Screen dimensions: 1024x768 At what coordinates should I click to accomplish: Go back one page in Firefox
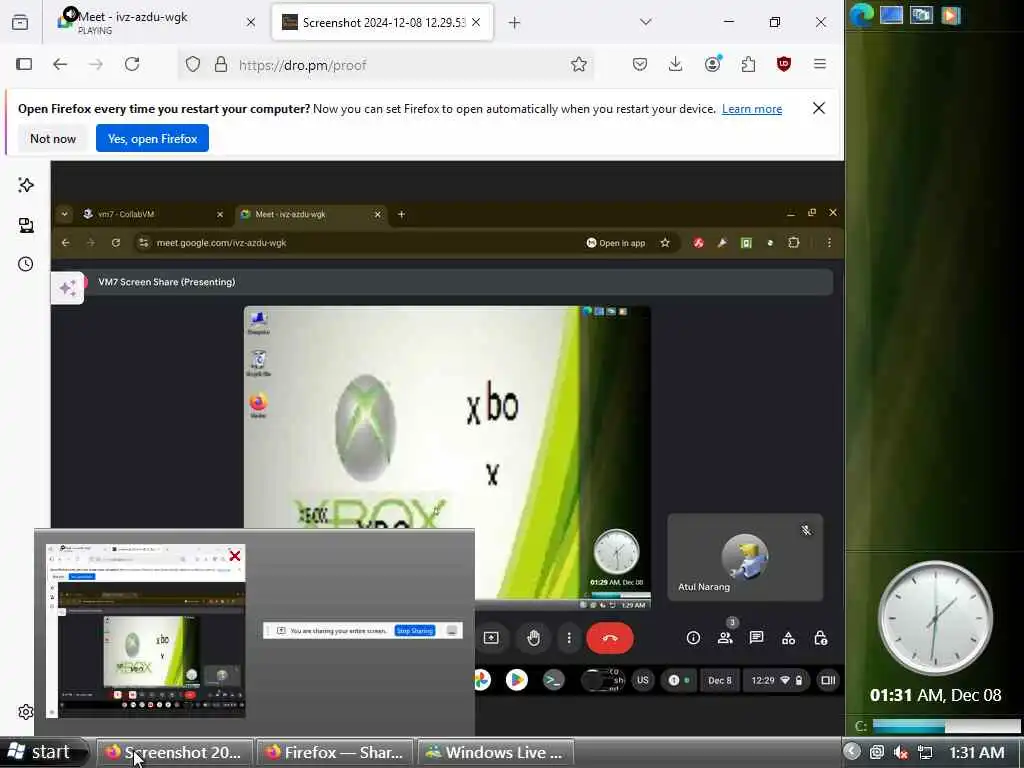coord(60,64)
